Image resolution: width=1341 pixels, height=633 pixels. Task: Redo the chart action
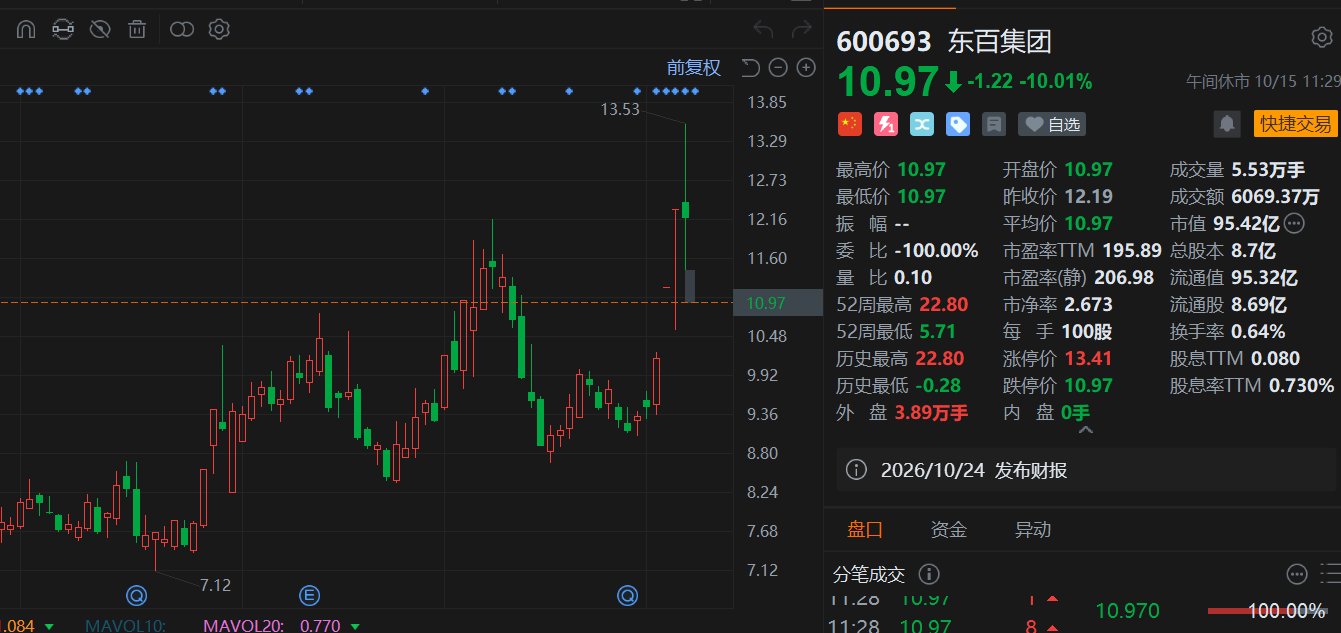coord(801,30)
